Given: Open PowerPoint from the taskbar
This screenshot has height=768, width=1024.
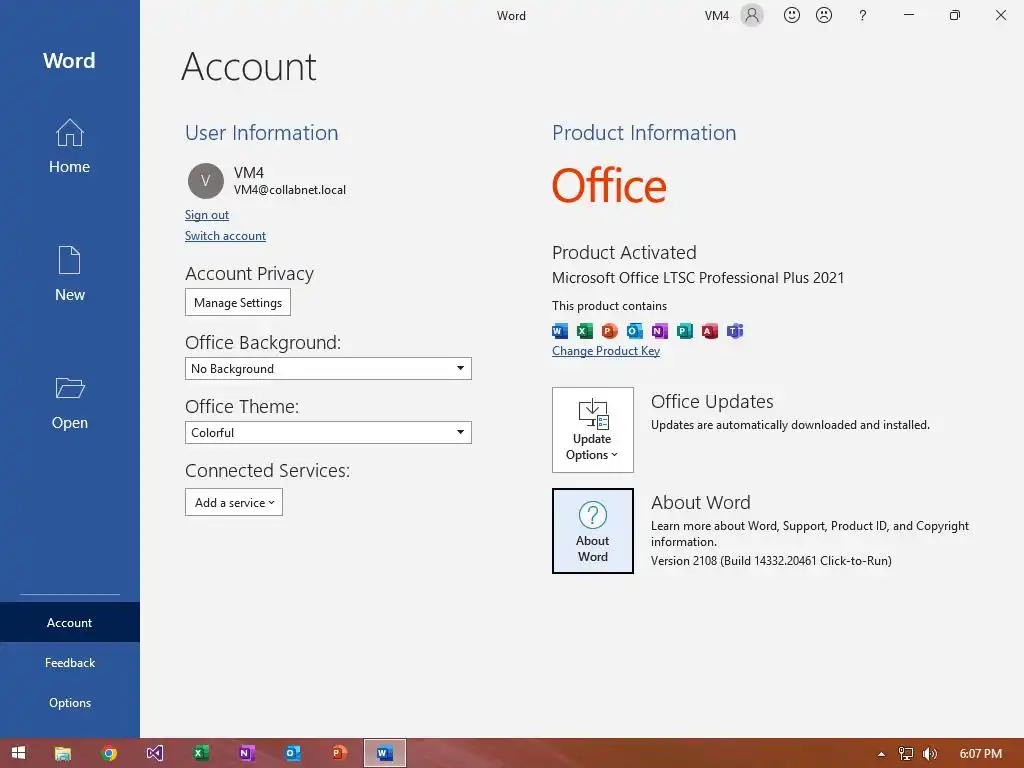Looking at the screenshot, I should point(338,753).
